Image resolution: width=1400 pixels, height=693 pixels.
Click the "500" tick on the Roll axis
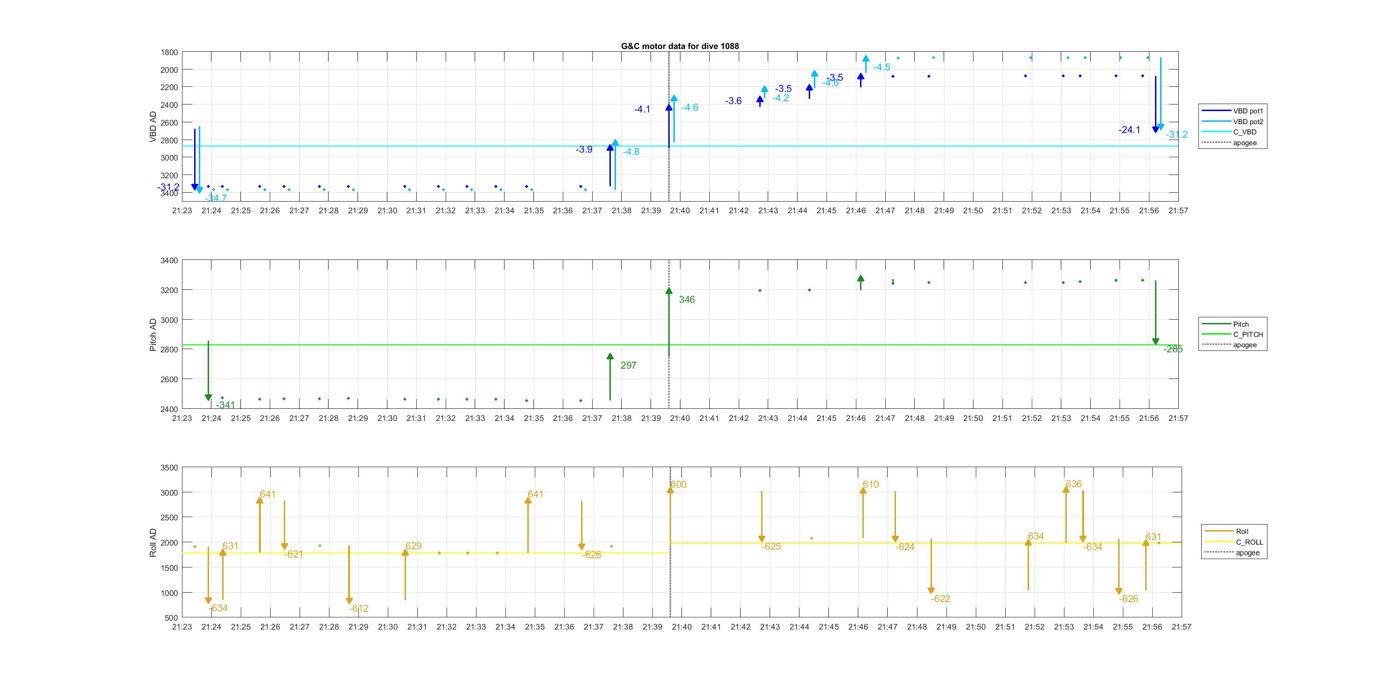pos(173,618)
